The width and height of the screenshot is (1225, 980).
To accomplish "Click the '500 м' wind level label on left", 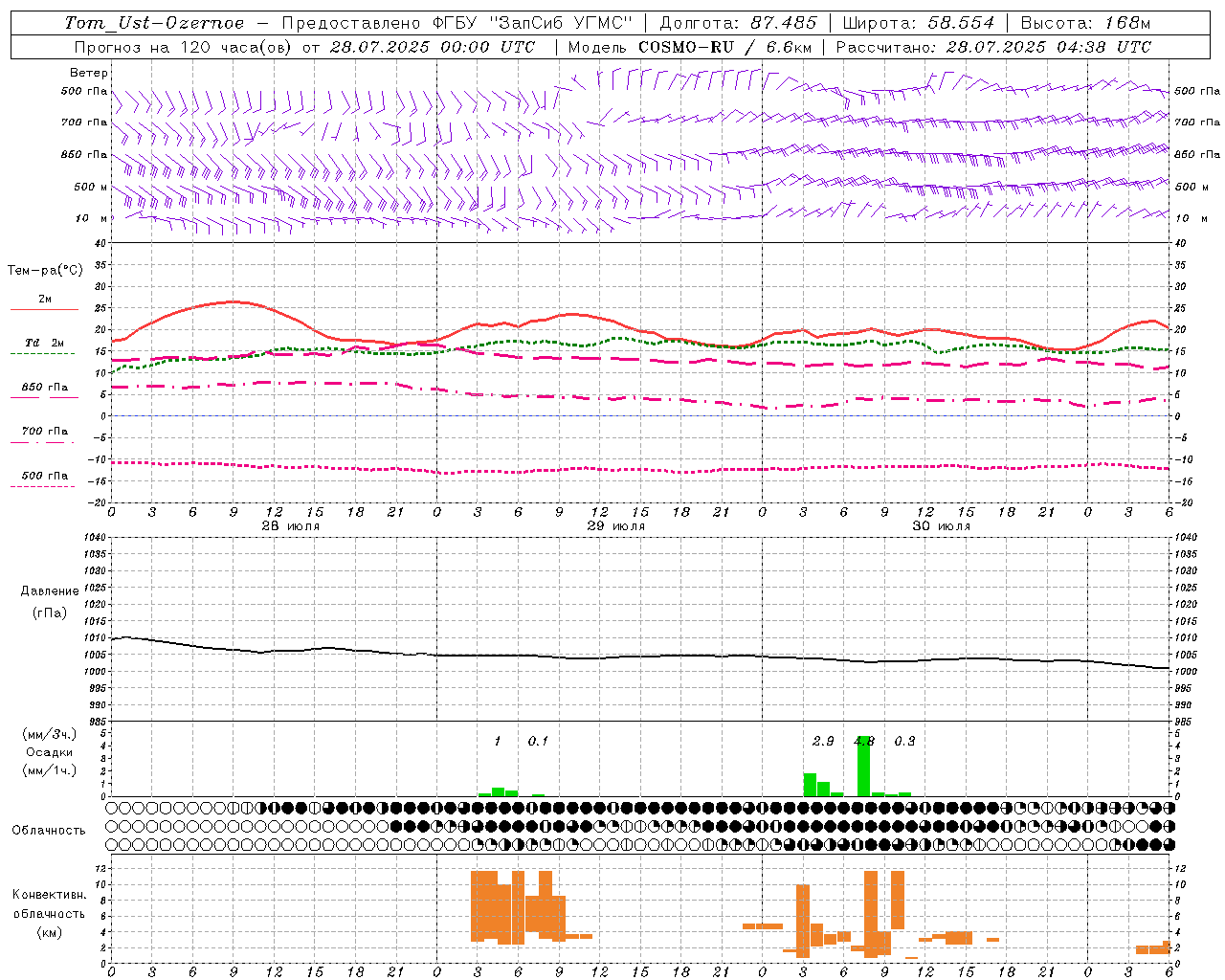I will pos(91,188).
